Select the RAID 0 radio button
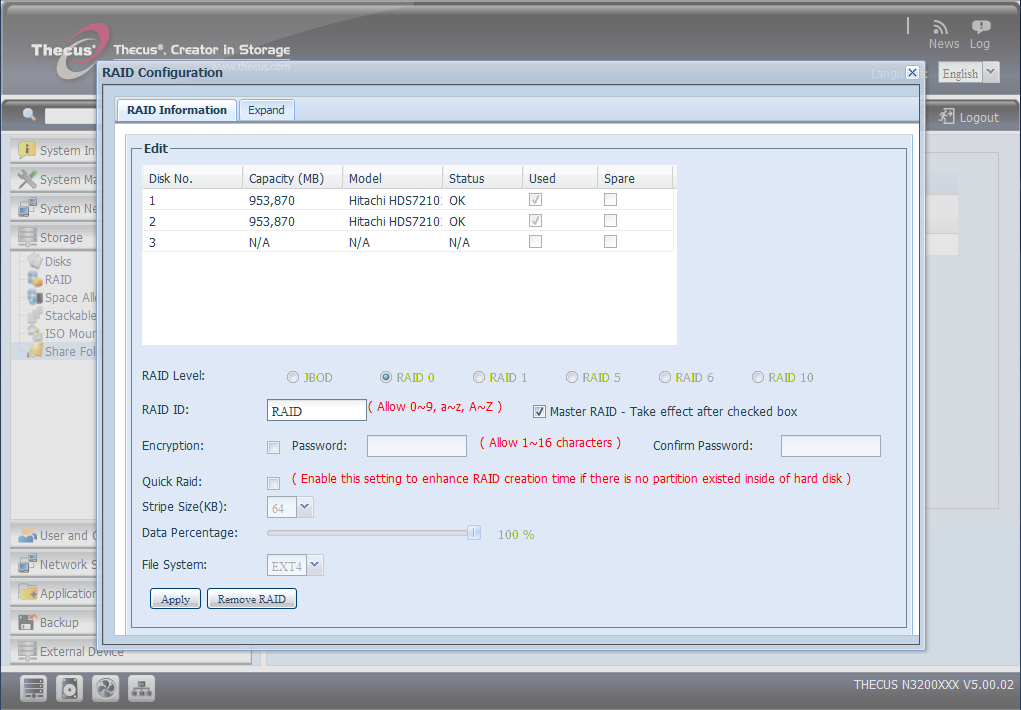 [x=386, y=377]
